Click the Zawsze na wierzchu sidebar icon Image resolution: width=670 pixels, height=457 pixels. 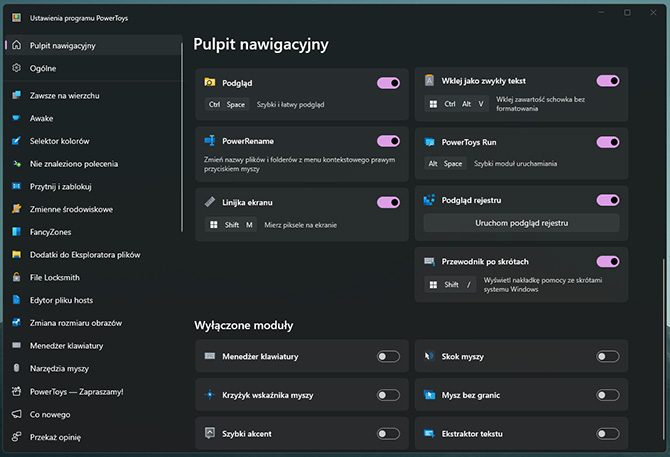click(16, 95)
